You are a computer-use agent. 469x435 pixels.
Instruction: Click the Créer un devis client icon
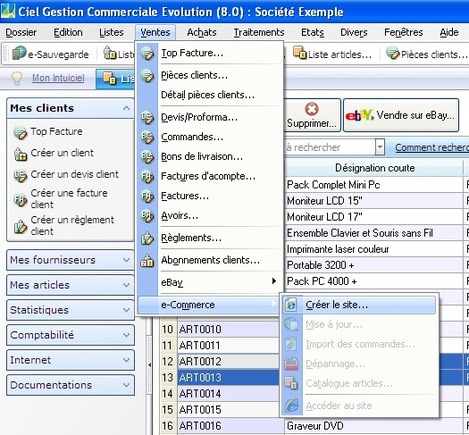pos(20,175)
